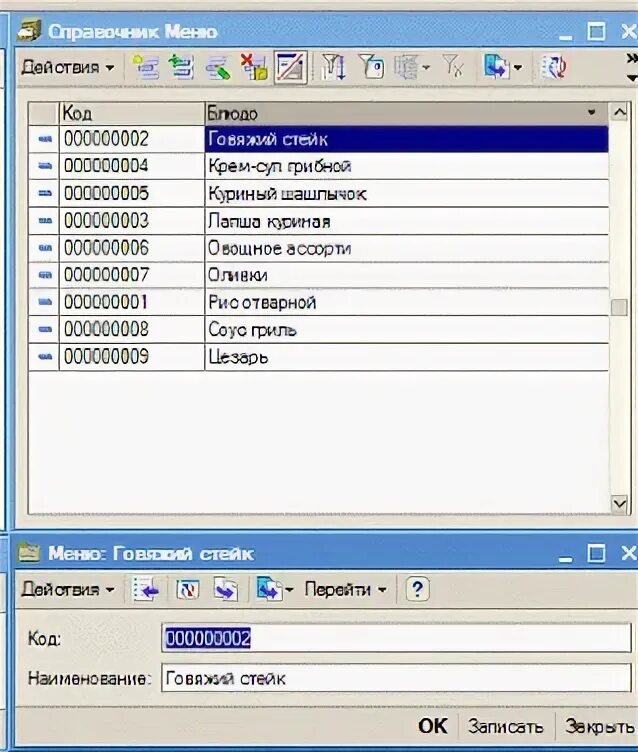Click the Go to related data icon in list toolbar
Image resolution: width=638 pixels, height=752 pixels.
click(x=496, y=67)
